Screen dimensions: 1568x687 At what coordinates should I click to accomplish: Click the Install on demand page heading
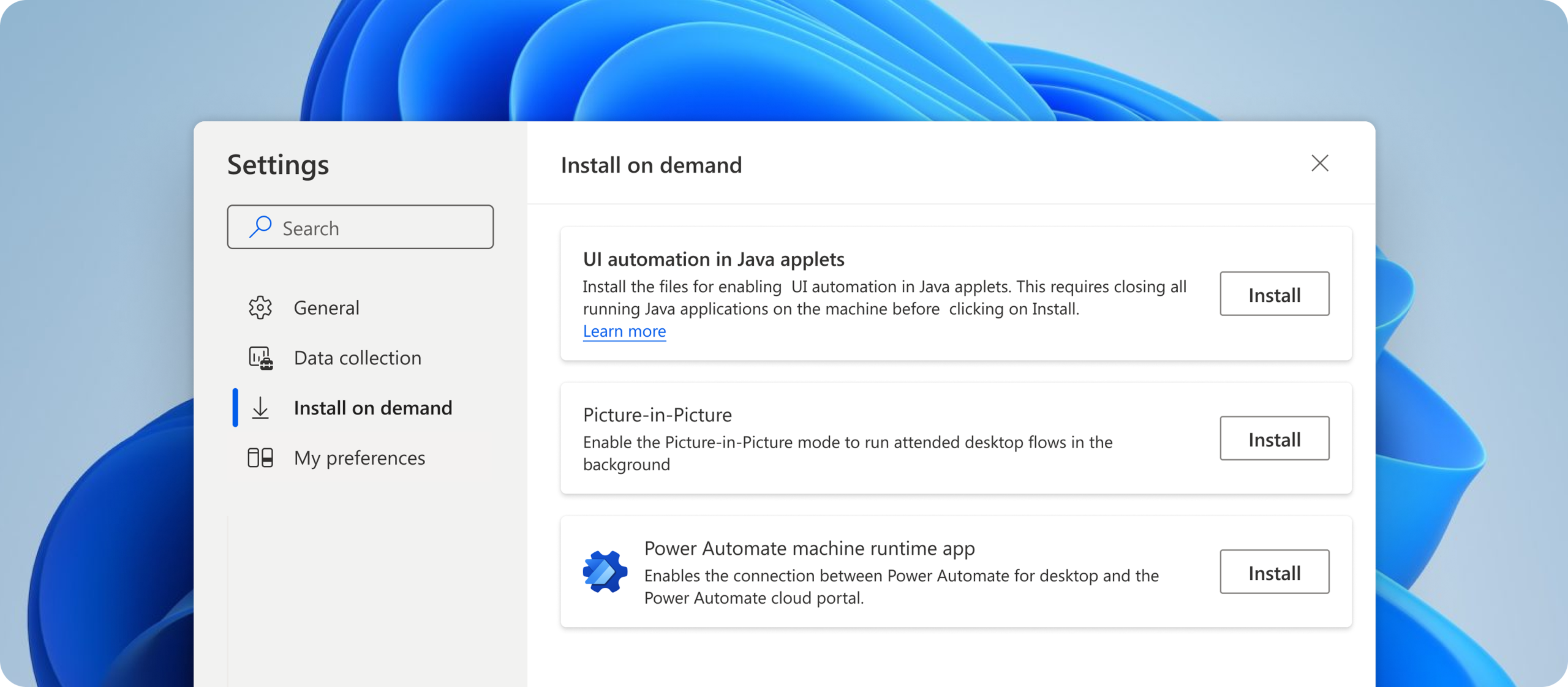(651, 165)
